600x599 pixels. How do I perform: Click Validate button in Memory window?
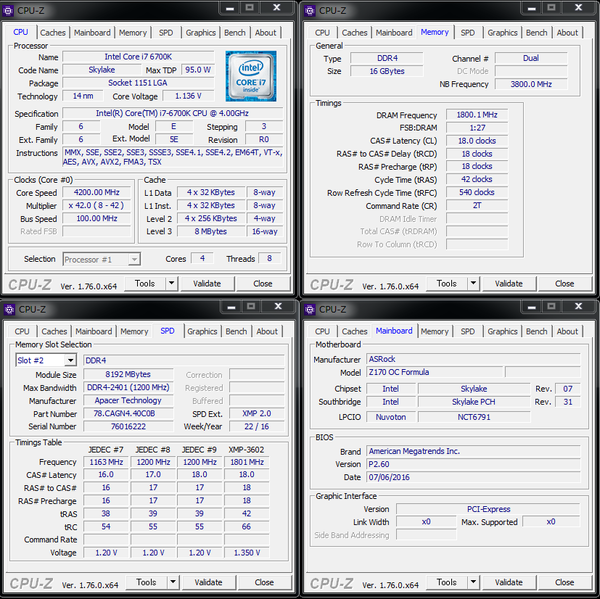[509, 284]
